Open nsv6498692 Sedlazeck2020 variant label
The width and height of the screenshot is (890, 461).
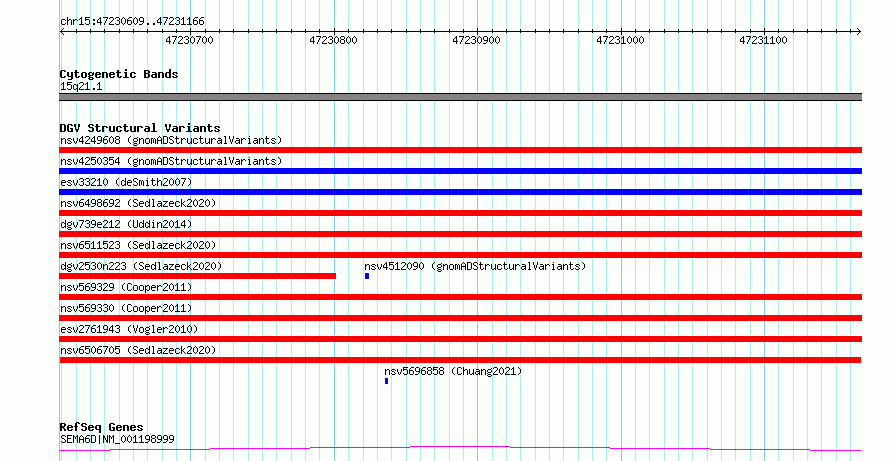coord(138,203)
